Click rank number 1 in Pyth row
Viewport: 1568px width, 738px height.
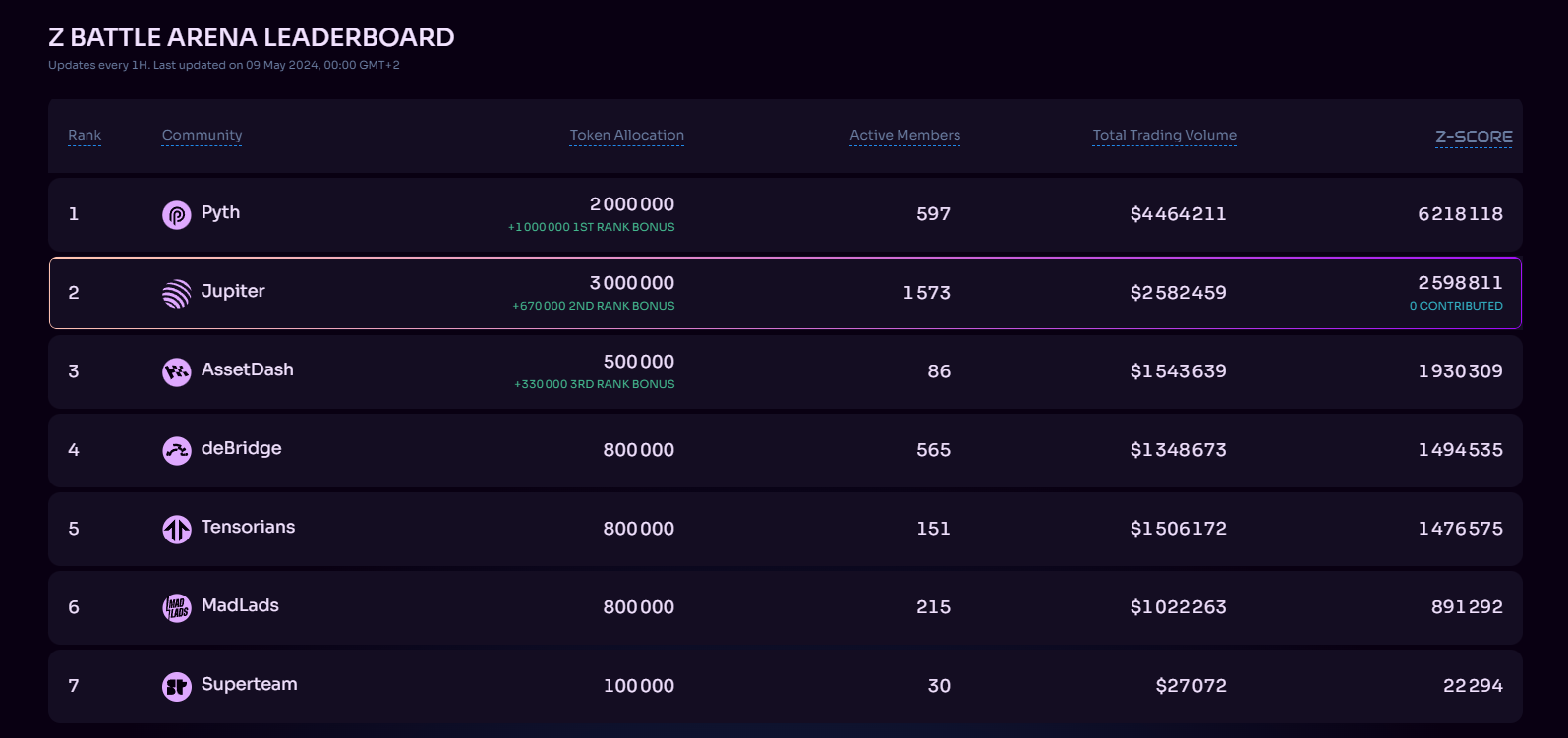click(74, 214)
